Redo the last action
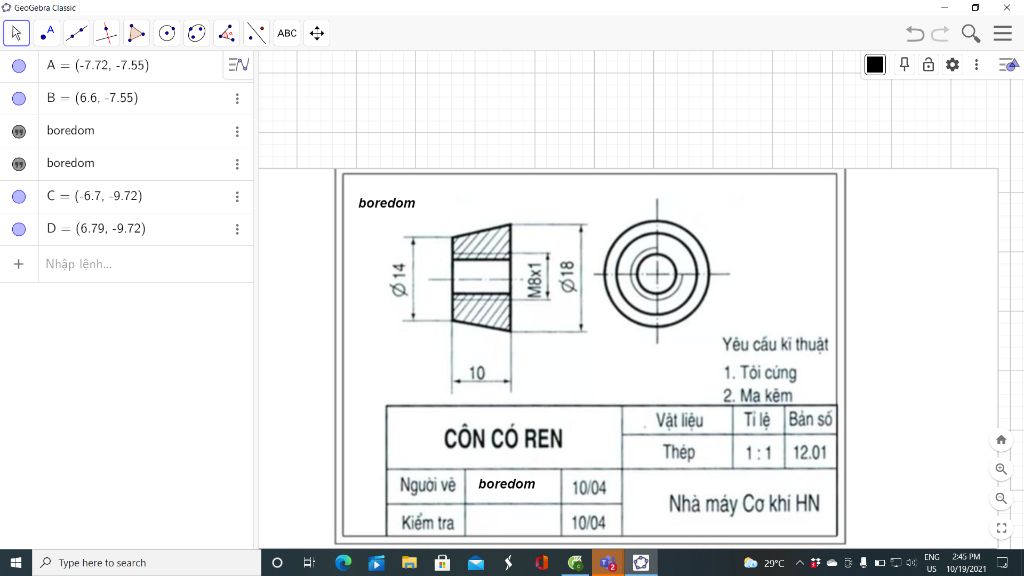The image size is (1024, 576). coord(940,33)
